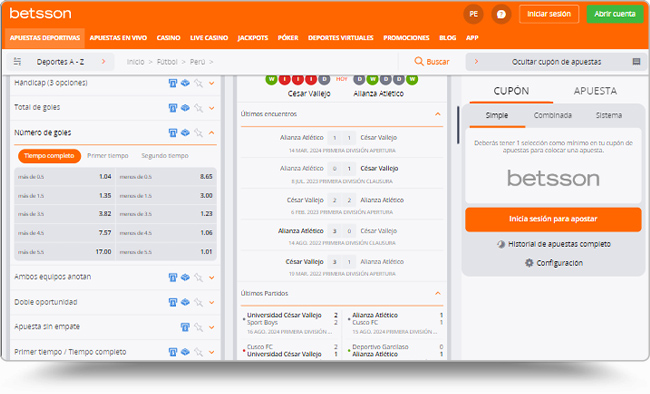Click first green W form circle for César Vallejo
The width and height of the screenshot is (650, 394).
click(x=272, y=79)
